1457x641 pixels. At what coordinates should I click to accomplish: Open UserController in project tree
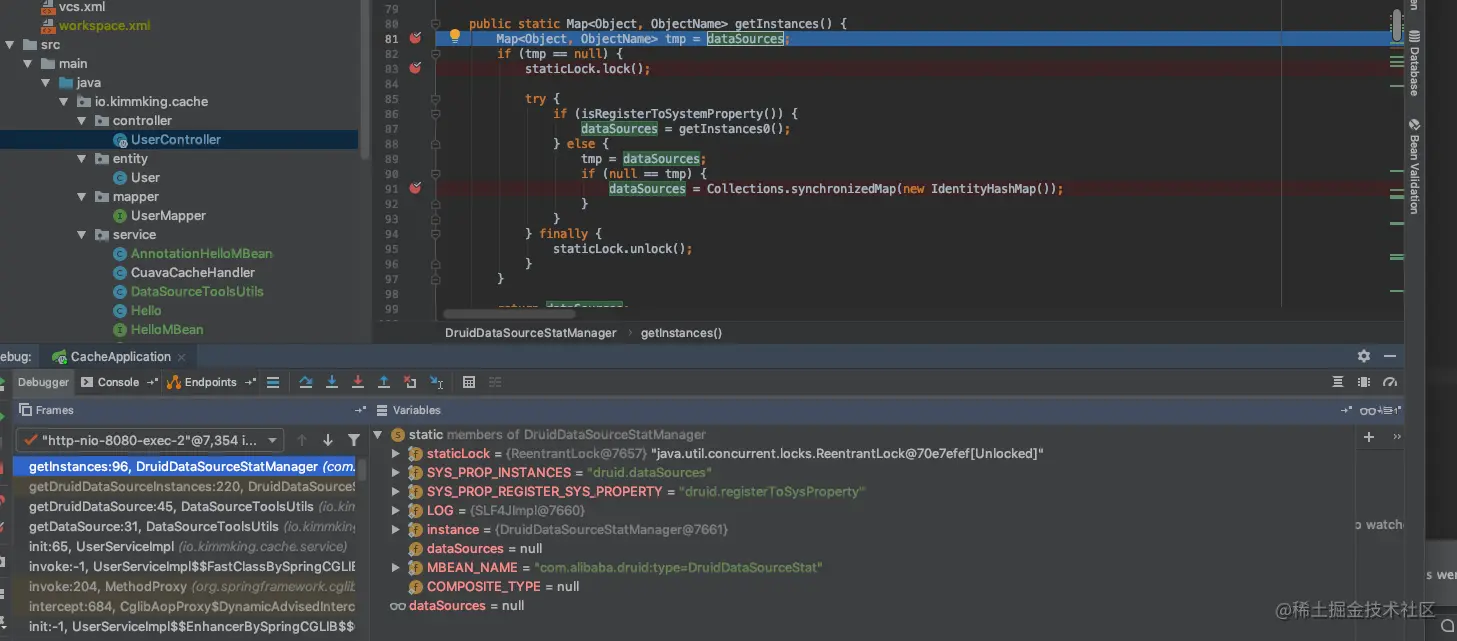tap(176, 140)
